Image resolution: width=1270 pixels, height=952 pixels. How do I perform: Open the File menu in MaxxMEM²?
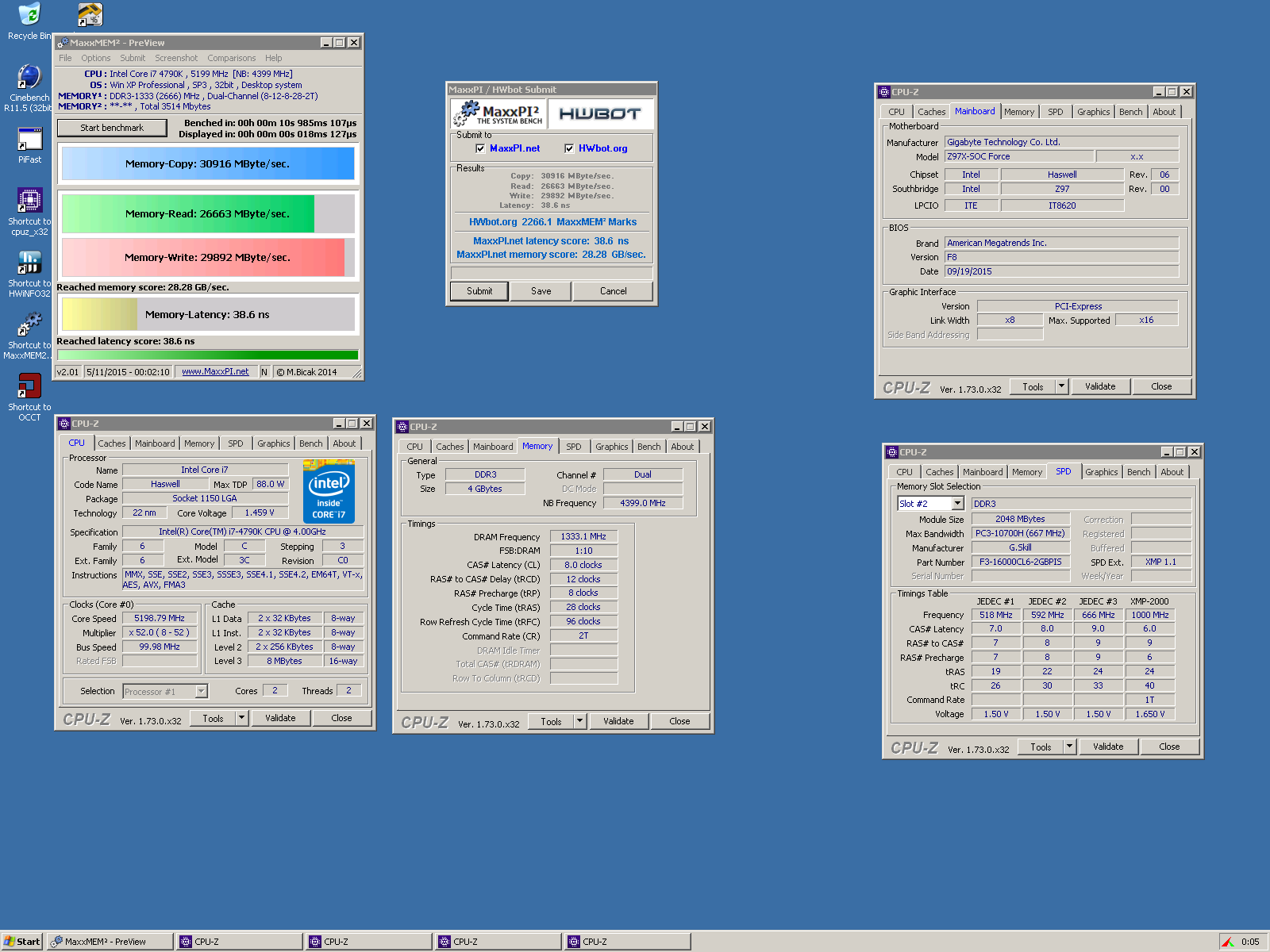pos(65,58)
